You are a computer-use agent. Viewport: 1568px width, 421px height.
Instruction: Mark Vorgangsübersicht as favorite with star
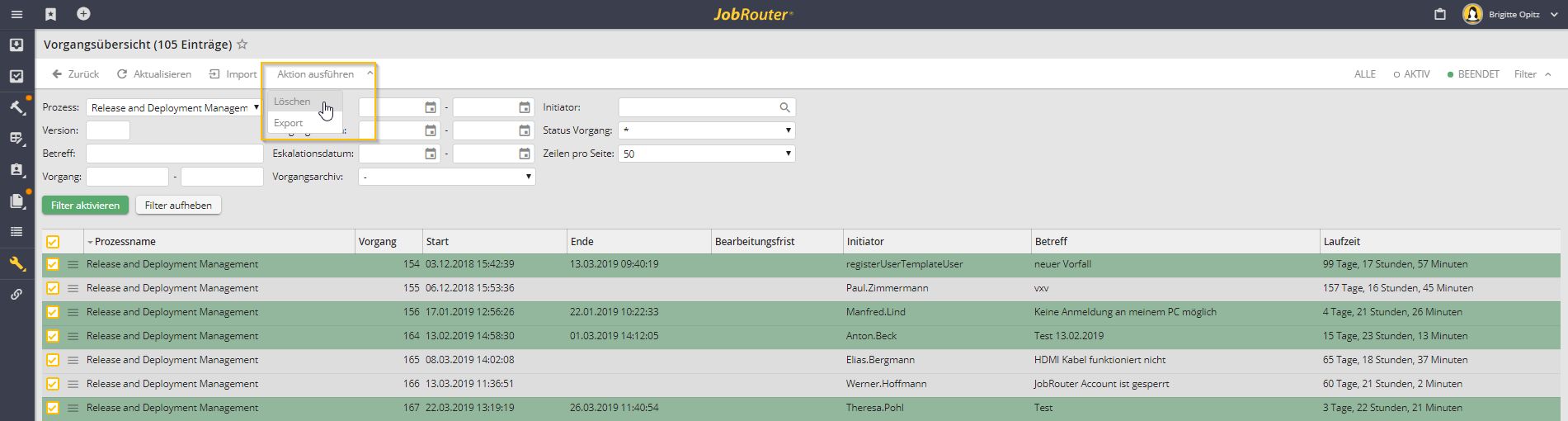242,45
